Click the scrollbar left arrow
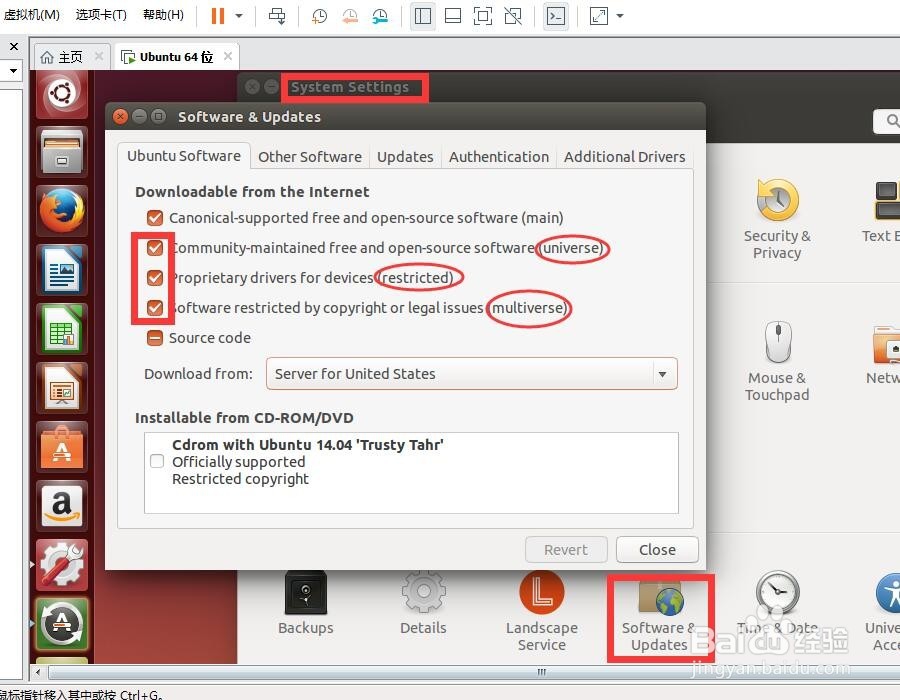Image resolution: width=900 pixels, height=700 pixels. click(38, 672)
